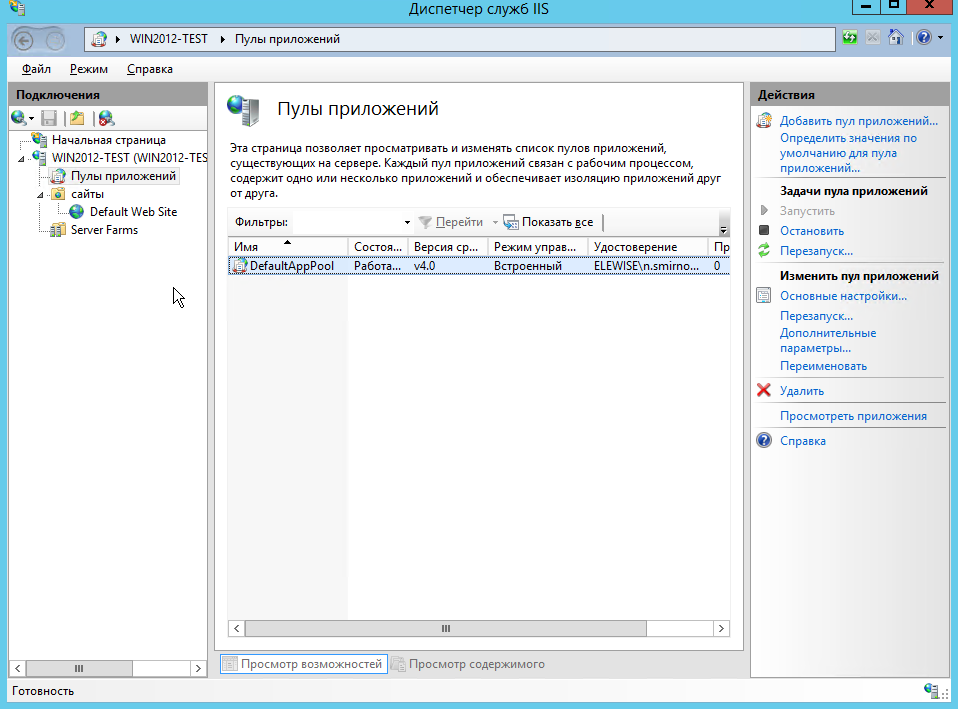Collapse the сайты tree node
The height and width of the screenshot is (709, 958).
pos(40,194)
